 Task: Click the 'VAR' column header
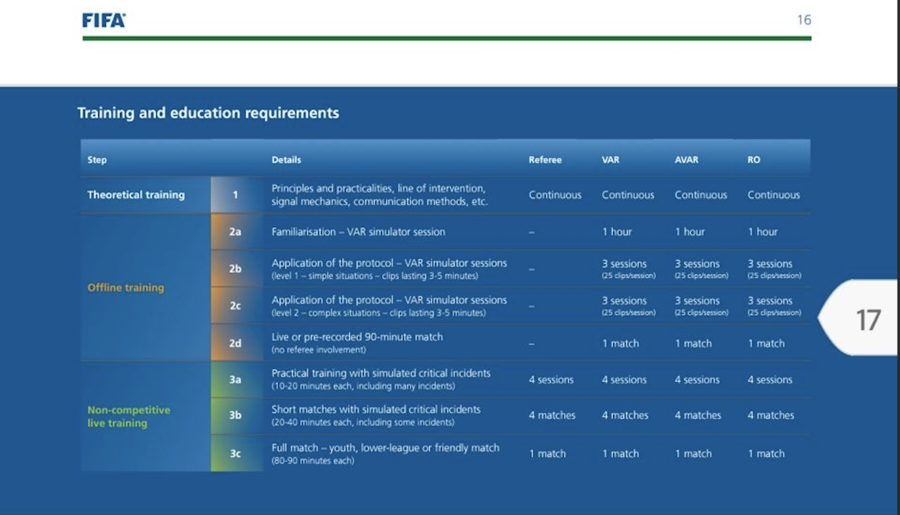pos(610,160)
